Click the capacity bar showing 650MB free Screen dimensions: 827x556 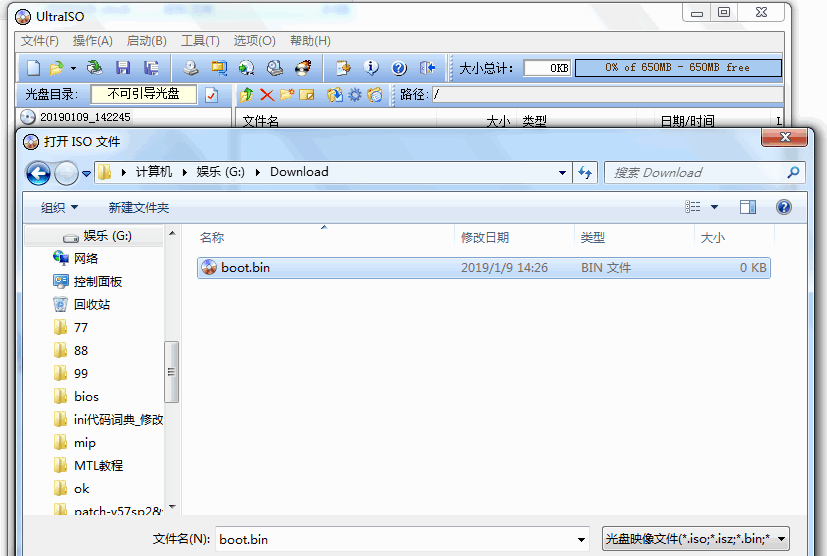678,68
